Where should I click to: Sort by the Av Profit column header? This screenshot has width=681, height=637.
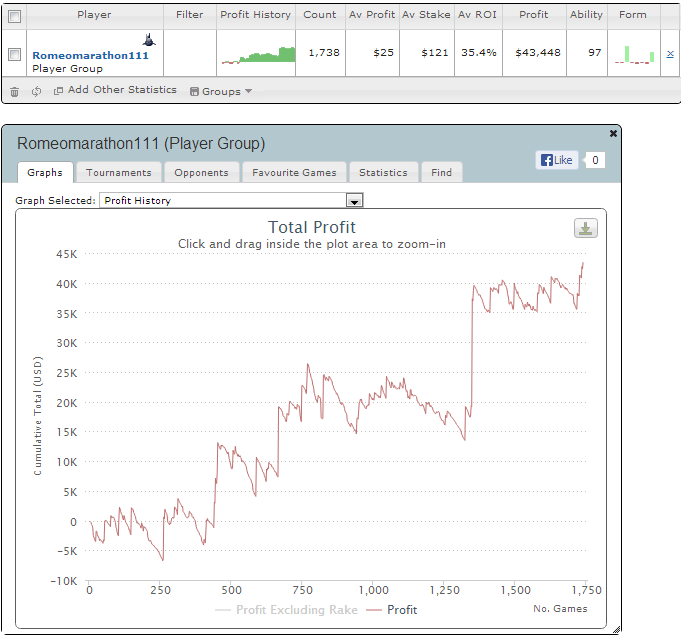point(372,15)
